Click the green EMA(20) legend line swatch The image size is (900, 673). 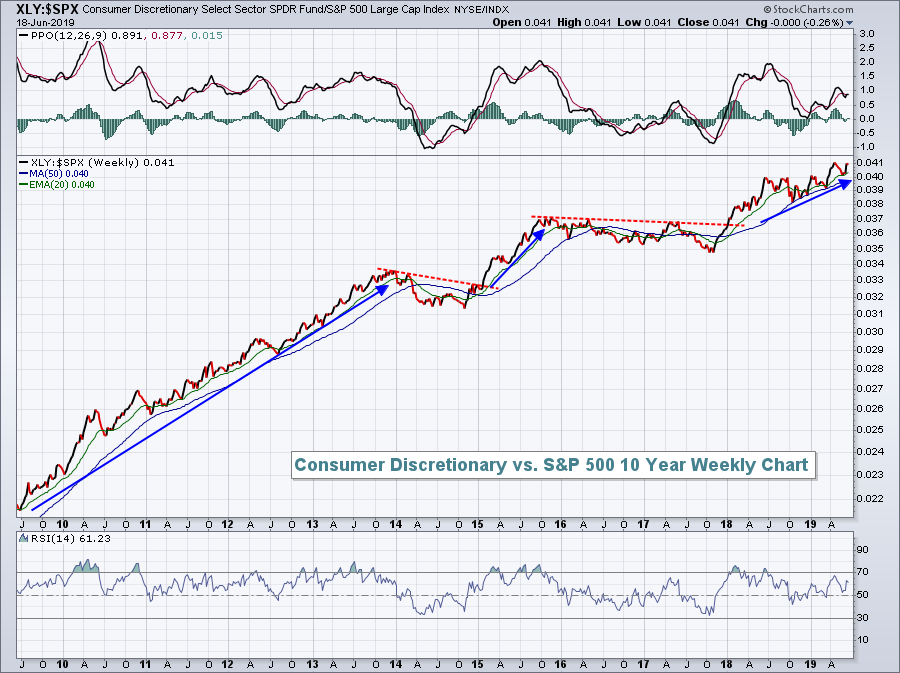point(24,185)
